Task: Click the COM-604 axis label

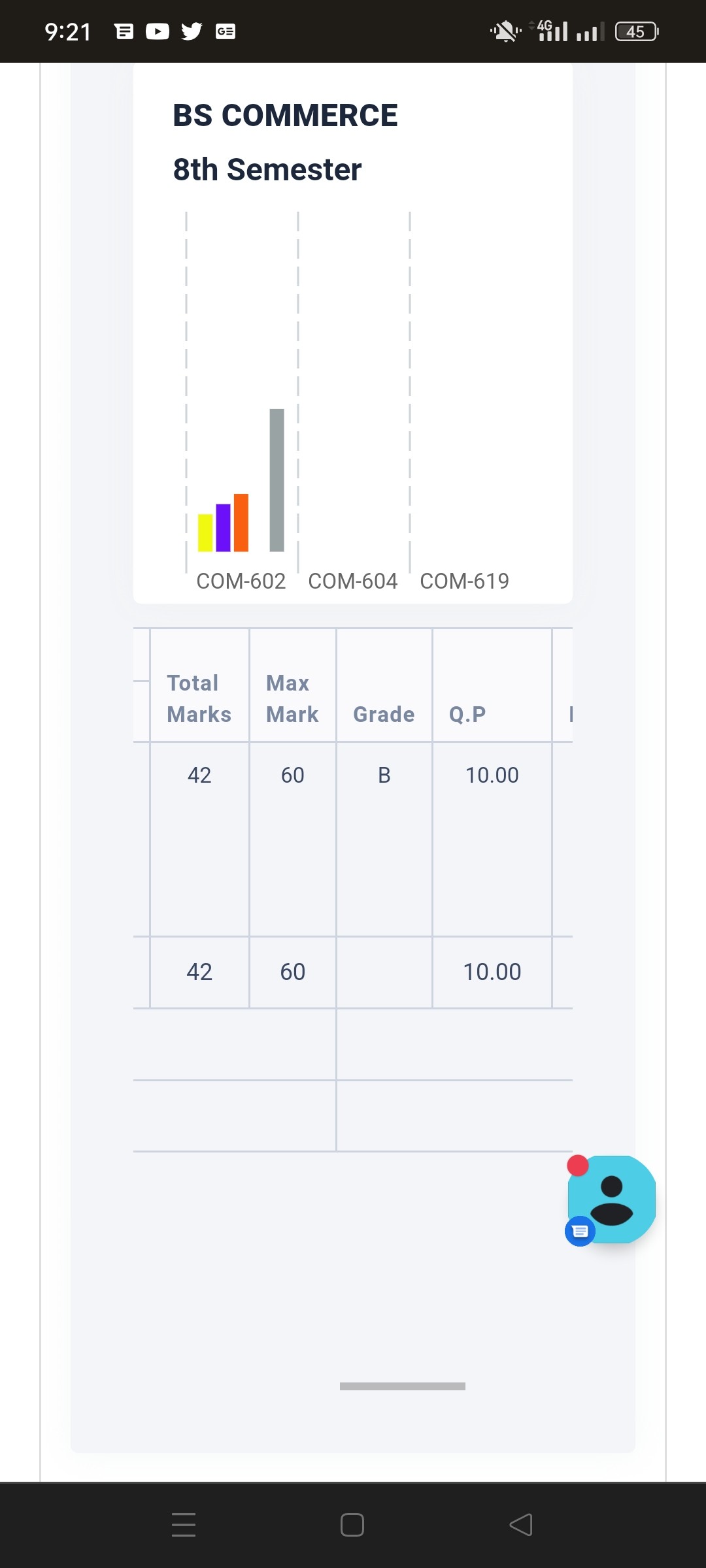Action: (x=353, y=581)
